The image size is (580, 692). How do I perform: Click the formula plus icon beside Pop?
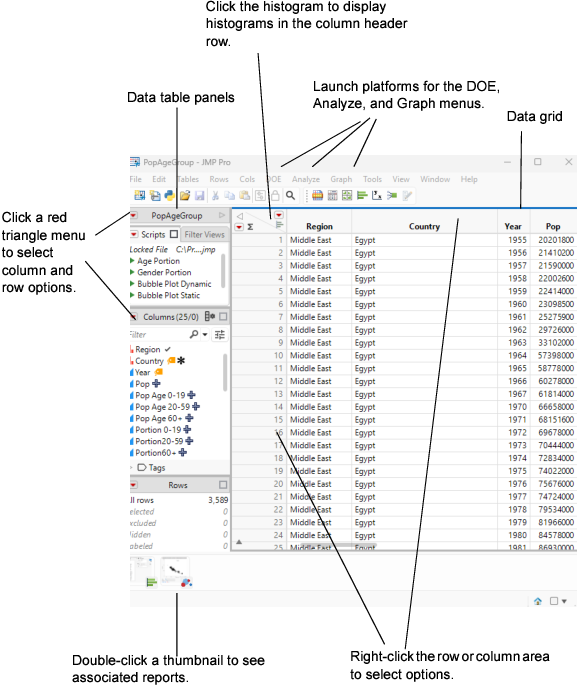156,384
